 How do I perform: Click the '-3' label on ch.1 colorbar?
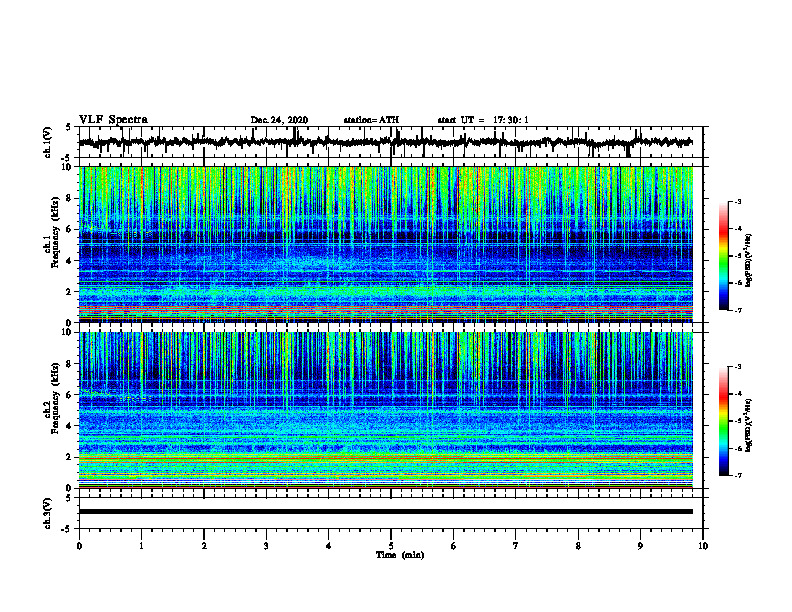tap(738, 202)
